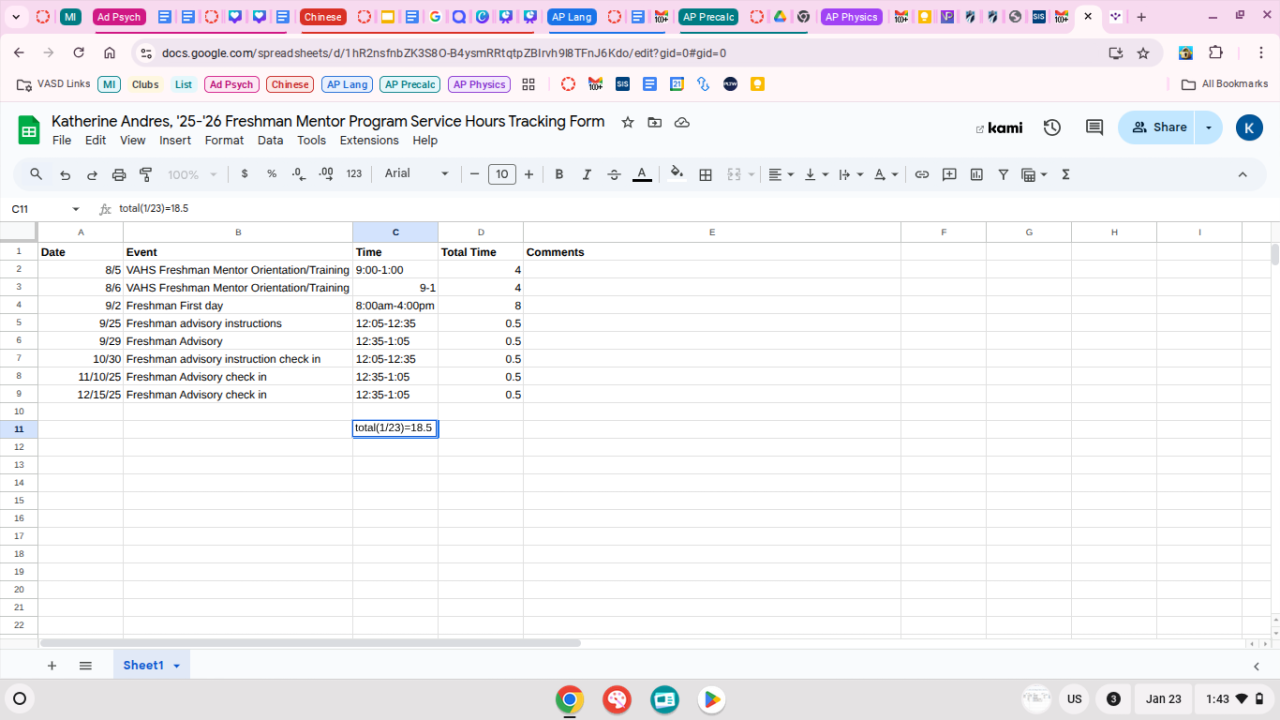Open the Borders tool
1280x720 pixels.
click(705, 174)
